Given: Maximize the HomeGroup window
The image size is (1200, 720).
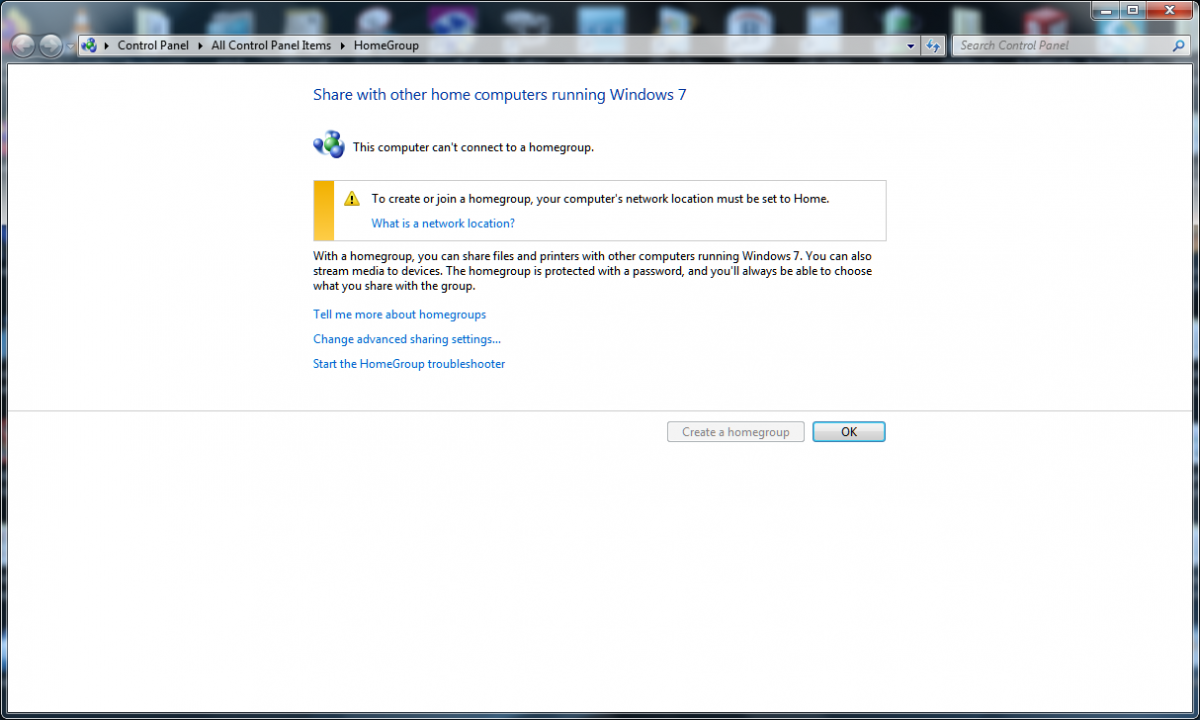Looking at the screenshot, I should (1132, 10).
